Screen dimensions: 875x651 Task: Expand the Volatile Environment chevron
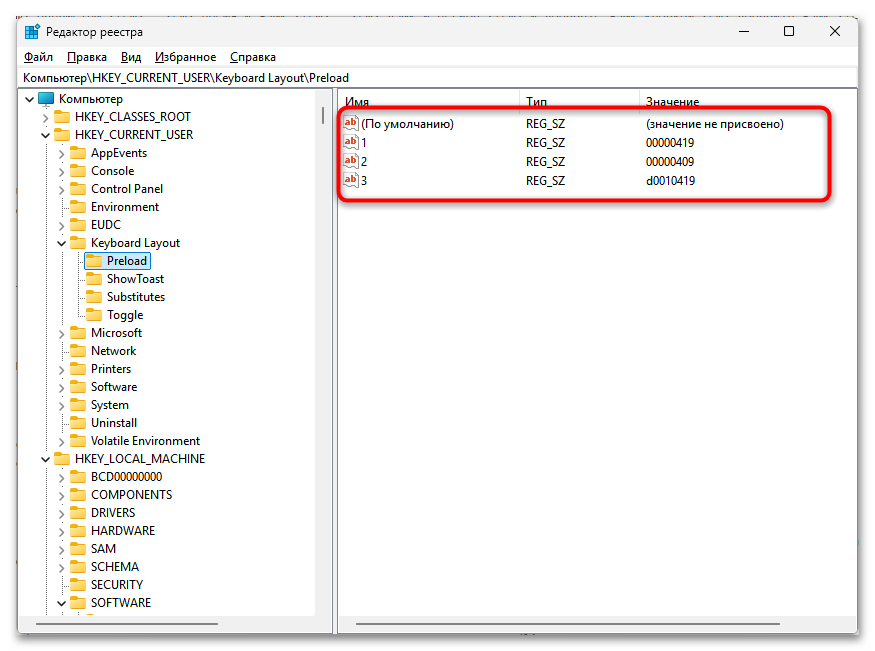tap(62, 442)
